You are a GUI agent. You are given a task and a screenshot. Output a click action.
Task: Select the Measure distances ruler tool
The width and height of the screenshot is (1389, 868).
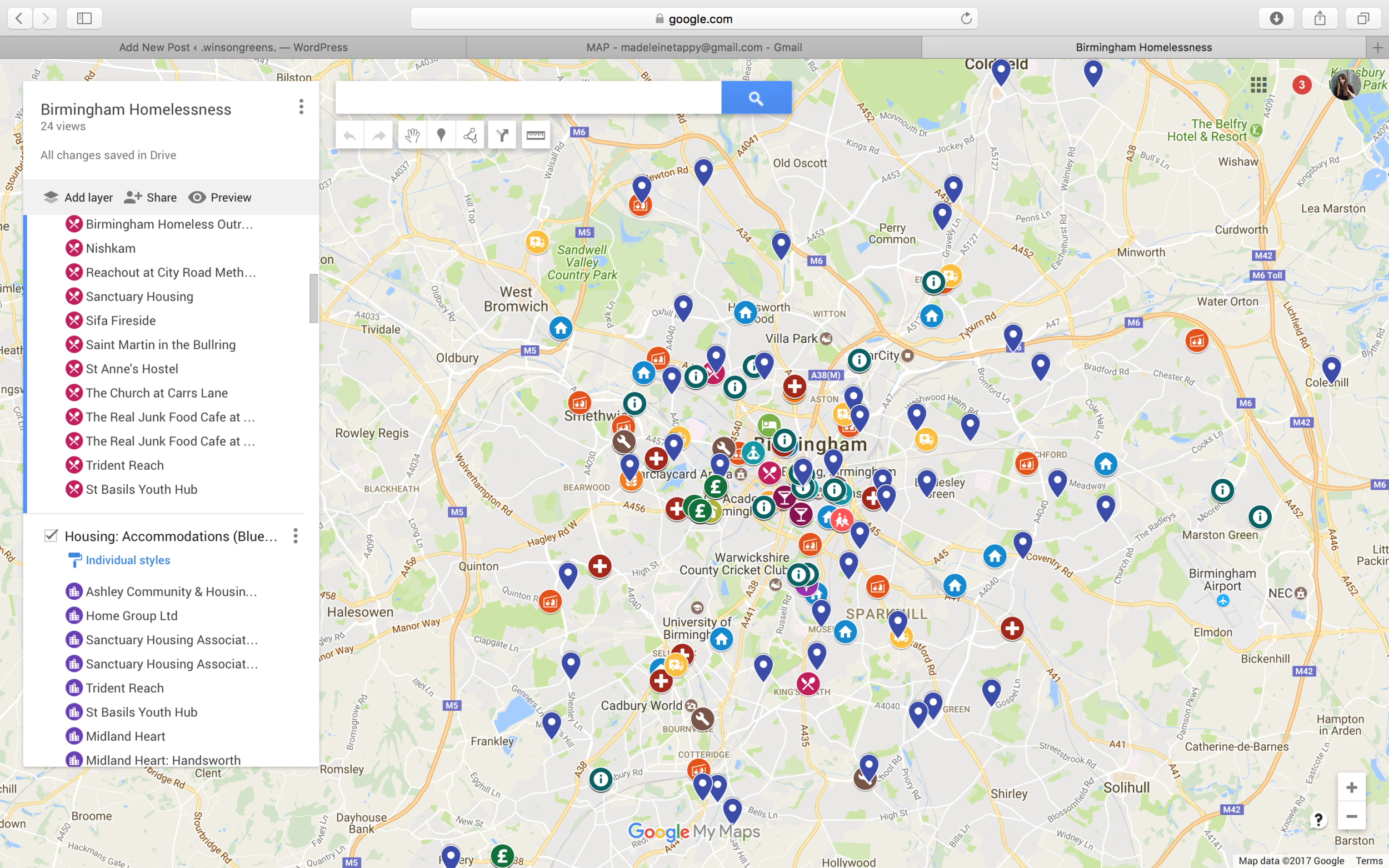(x=536, y=136)
